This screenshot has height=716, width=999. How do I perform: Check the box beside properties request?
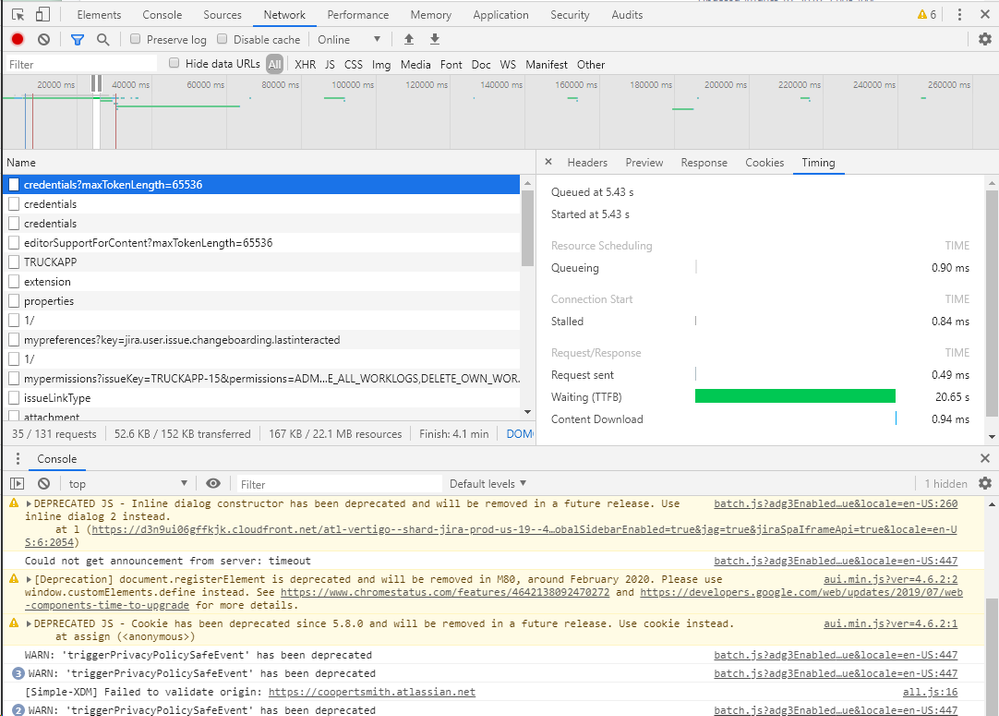(x=14, y=301)
